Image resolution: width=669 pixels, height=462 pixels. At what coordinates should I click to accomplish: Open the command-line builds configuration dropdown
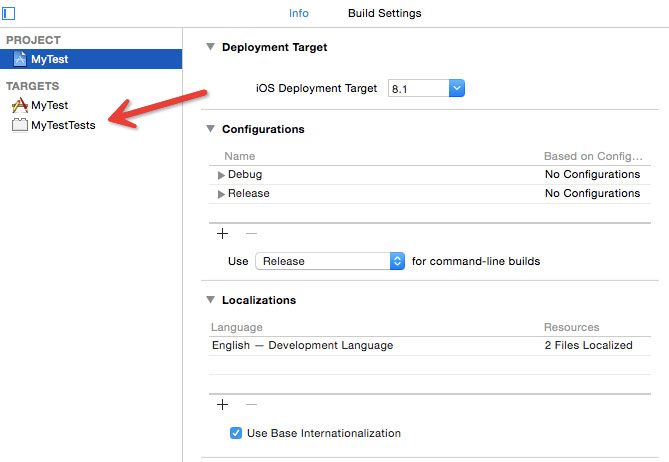pyautogui.click(x=396, y=261)
